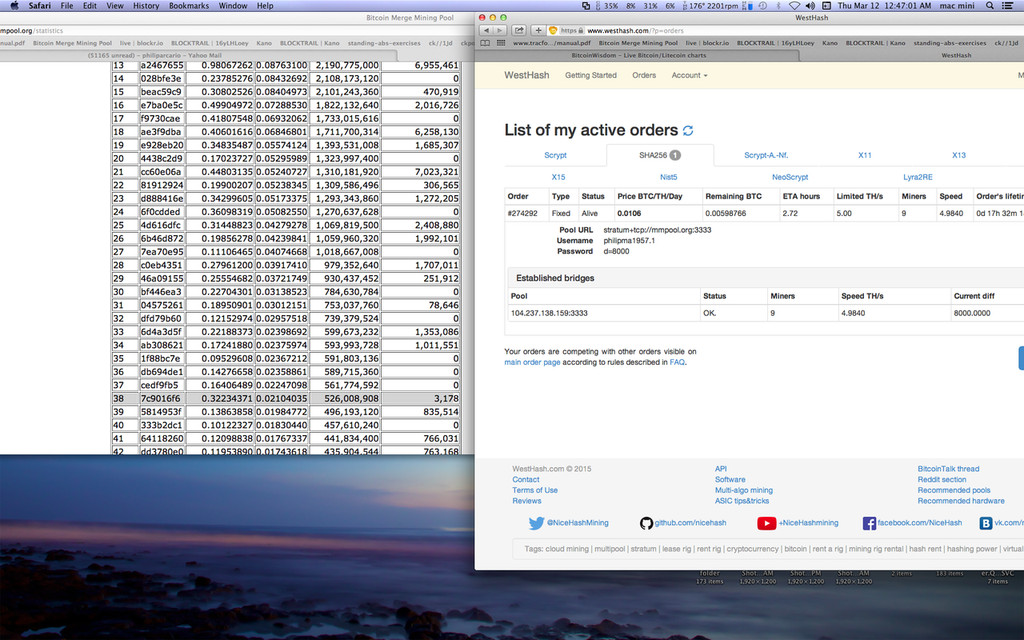
Task: Open the Recommended hardware link
Action: [x=961, y=501]
